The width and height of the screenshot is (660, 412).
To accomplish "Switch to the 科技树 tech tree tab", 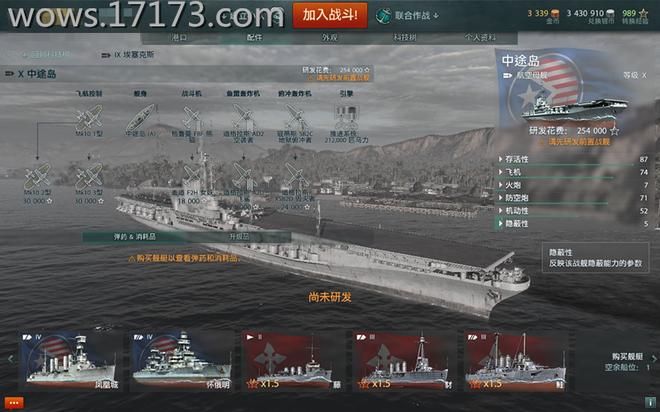I will (x=405, y=38).
